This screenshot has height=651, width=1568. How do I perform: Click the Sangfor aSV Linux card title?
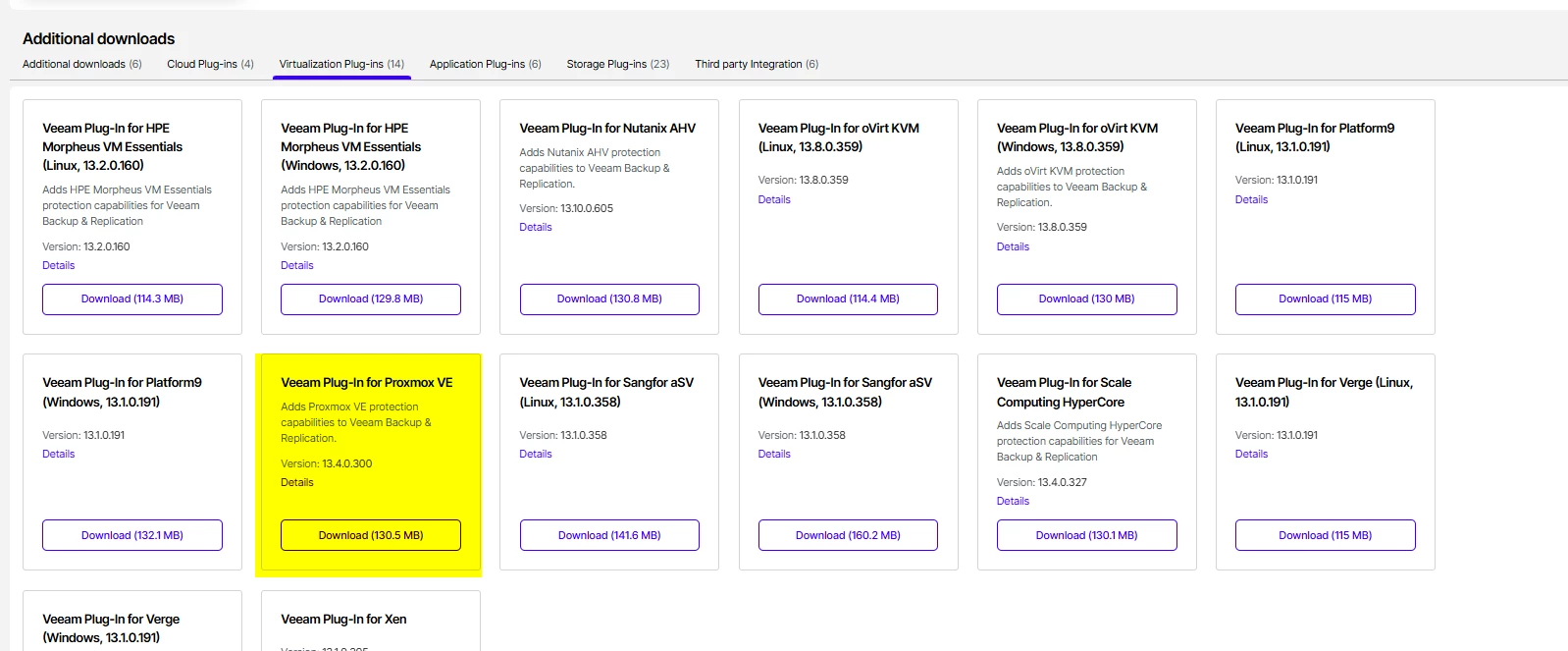coord(606,392)
